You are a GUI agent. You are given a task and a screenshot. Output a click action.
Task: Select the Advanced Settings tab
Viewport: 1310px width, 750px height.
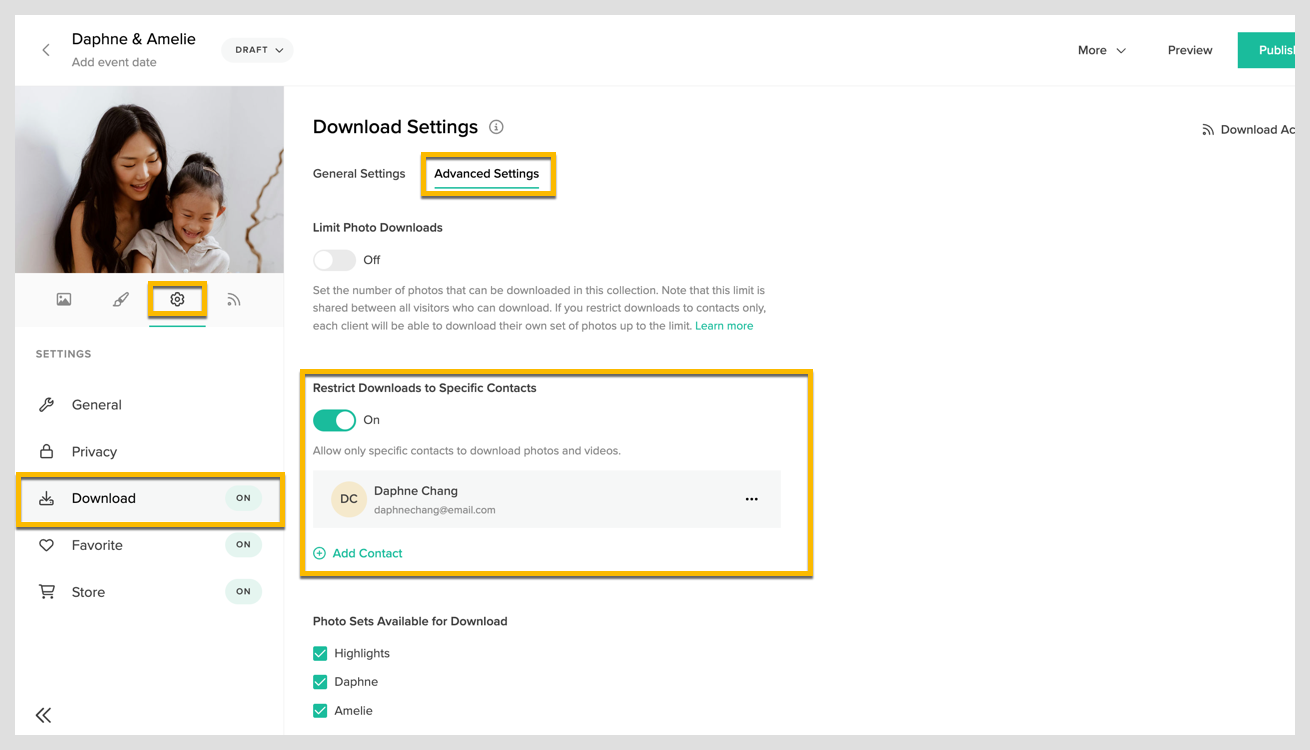click(x=488, y=173)
